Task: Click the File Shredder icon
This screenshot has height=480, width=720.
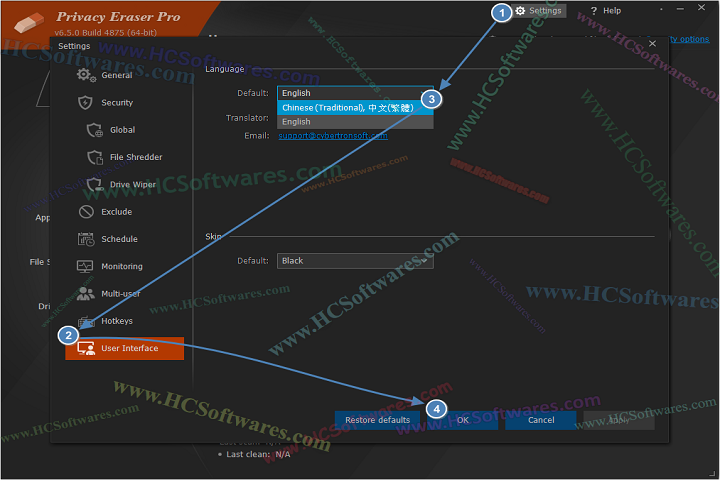Action: (x=95, y=157)
